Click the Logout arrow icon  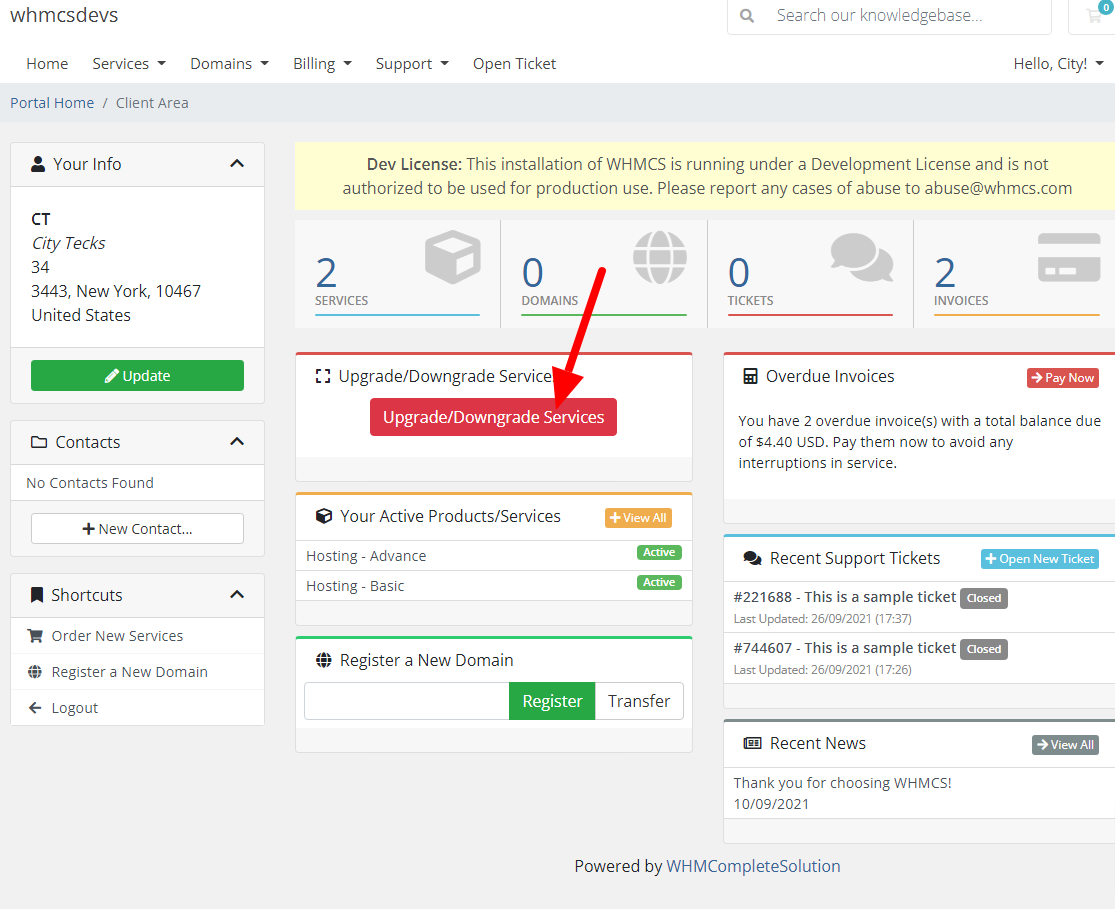coord(35,708)
